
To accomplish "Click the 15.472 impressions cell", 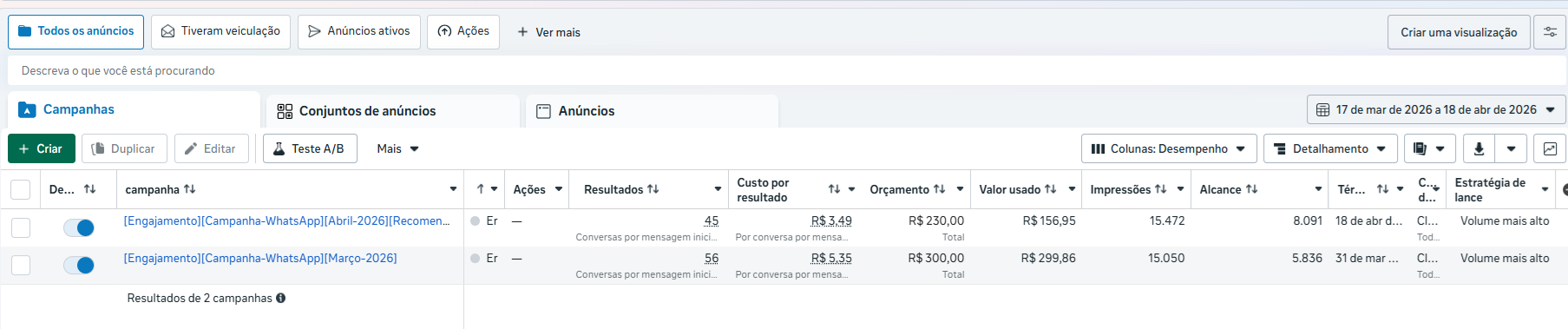I will click(x=1167, y=221).
